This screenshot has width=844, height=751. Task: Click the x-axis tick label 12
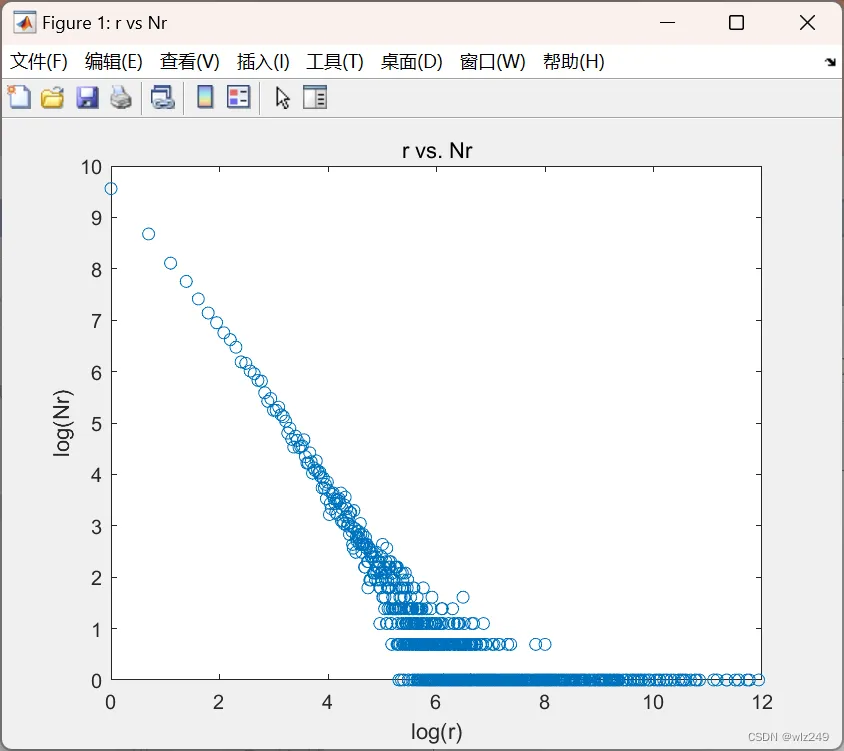click(762, 702)
